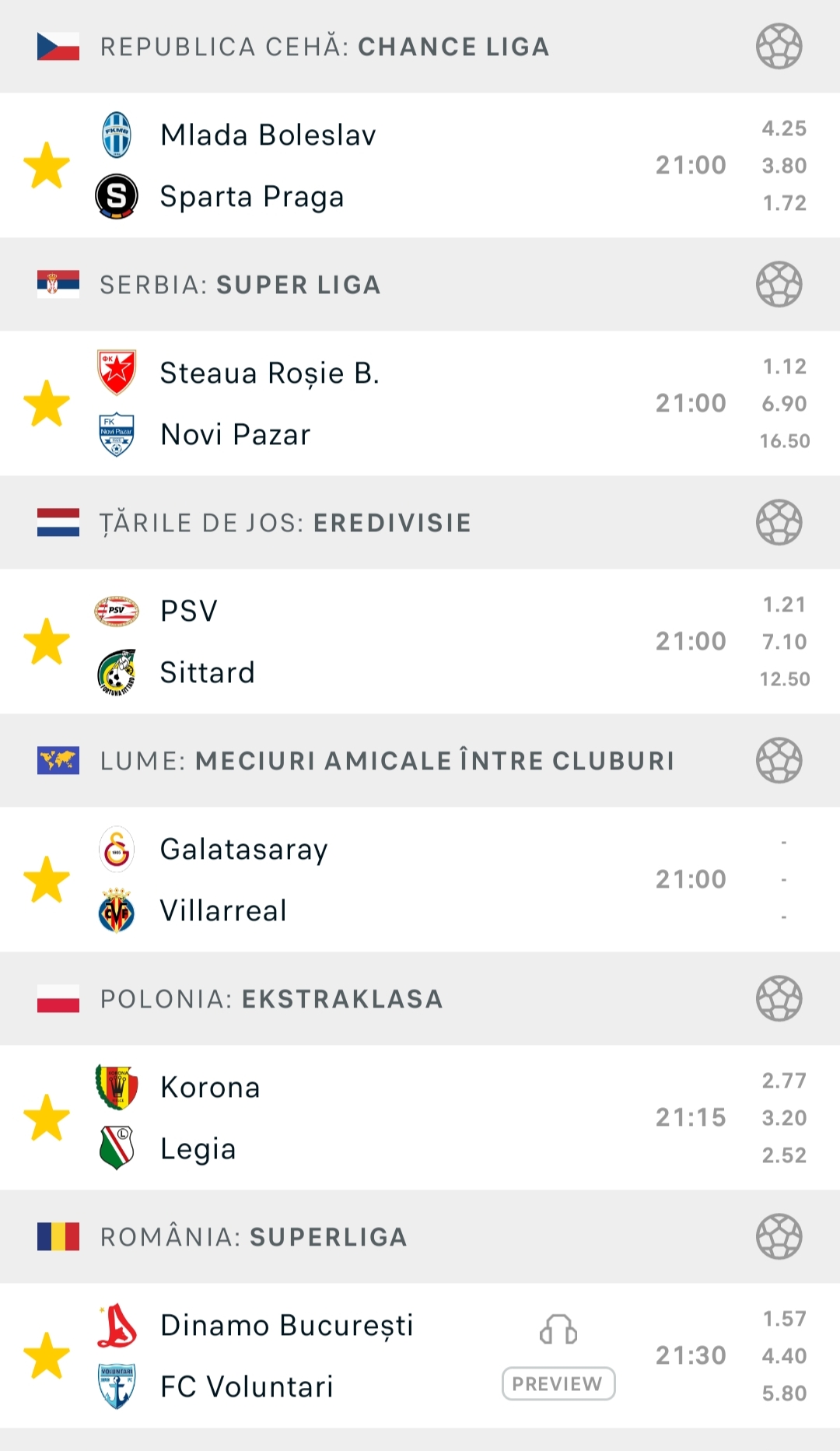This screenshot has width=840, height=1451.
Task: Open the Sparta Praga team logo
Action: [117, 196]
